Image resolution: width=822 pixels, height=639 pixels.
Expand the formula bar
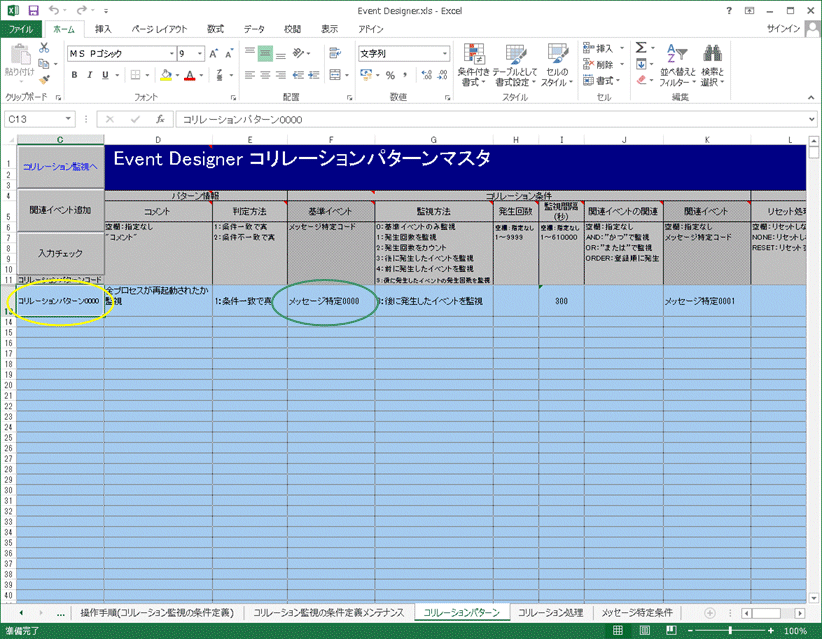811,120
